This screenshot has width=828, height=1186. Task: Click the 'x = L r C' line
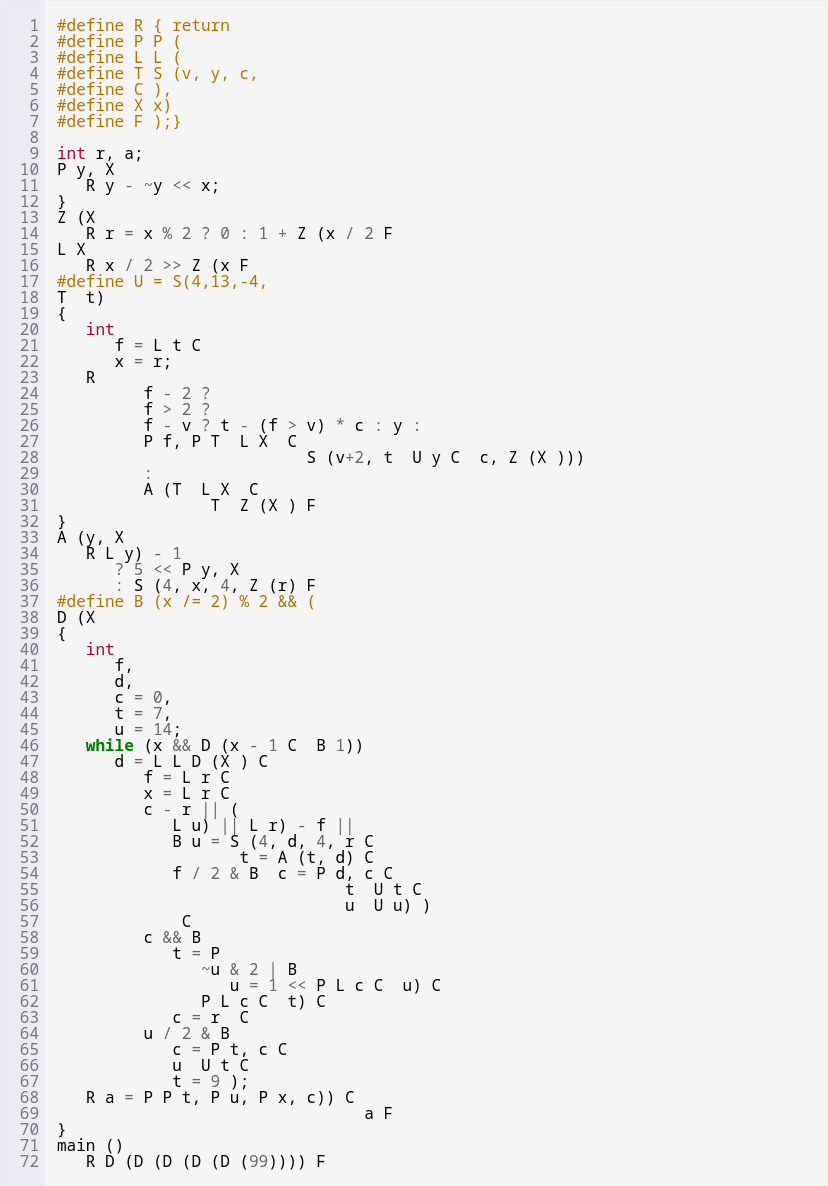[x=186, y=793]
